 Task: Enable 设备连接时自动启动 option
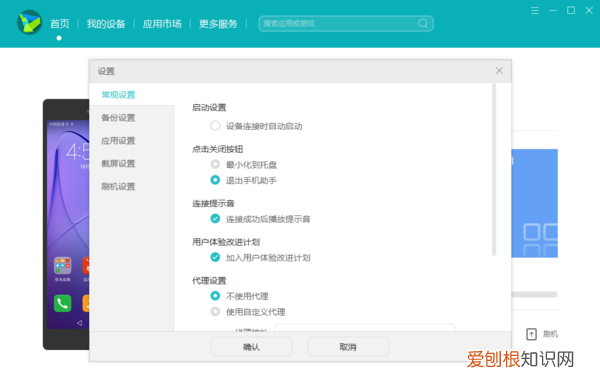215,125
